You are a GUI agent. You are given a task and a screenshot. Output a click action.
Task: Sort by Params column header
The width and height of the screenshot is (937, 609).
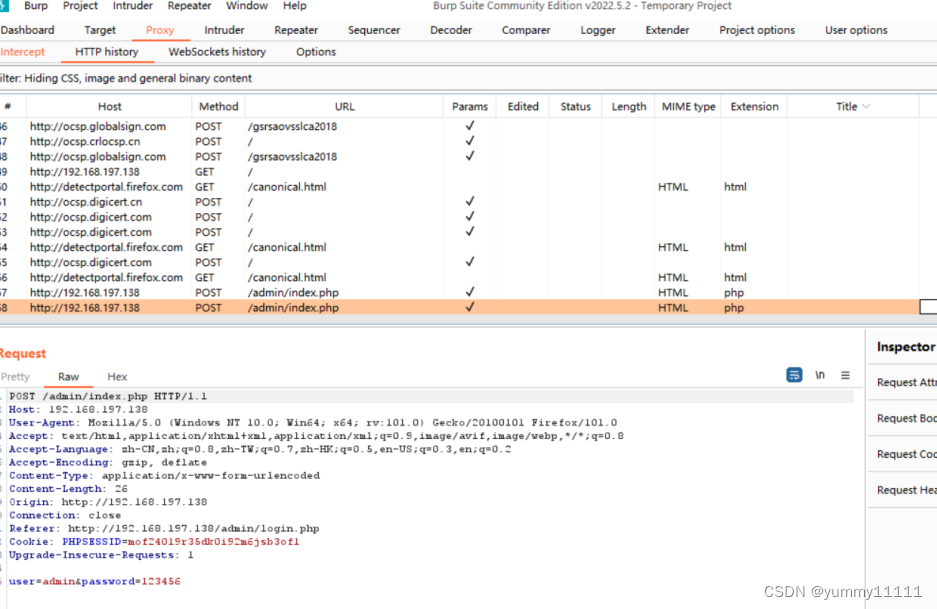(x=470, y=106)
